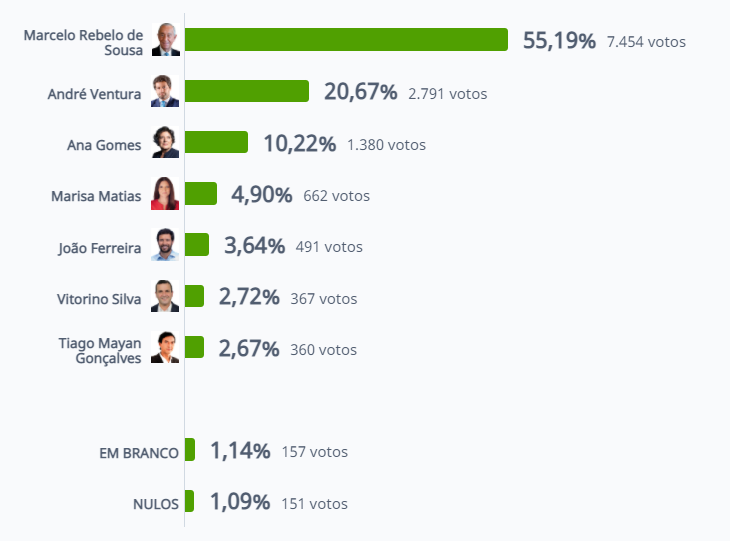
Task: Click the 2,67% percentage for Tiago Mayan
Action: (x=249, y=349)
